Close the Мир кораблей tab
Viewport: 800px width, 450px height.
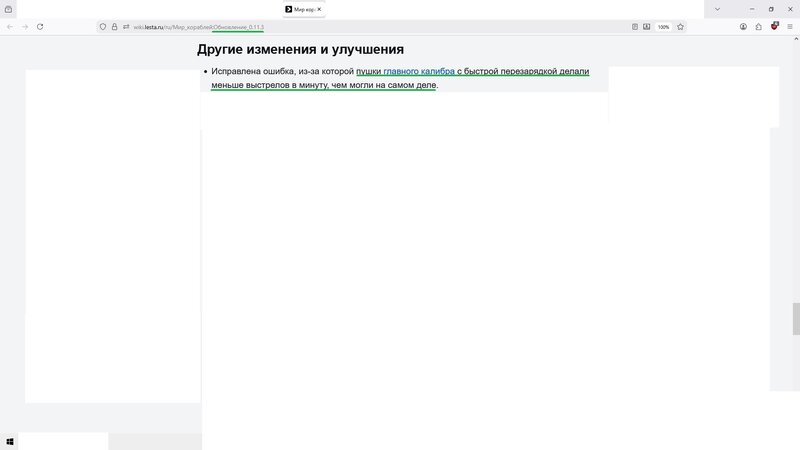point(319,9)
